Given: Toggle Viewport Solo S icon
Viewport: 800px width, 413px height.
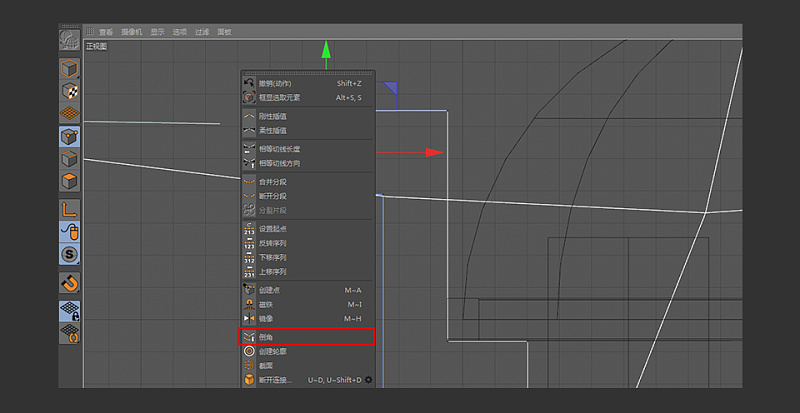Looking at the screenshot, I should click(x=70, y=254).
